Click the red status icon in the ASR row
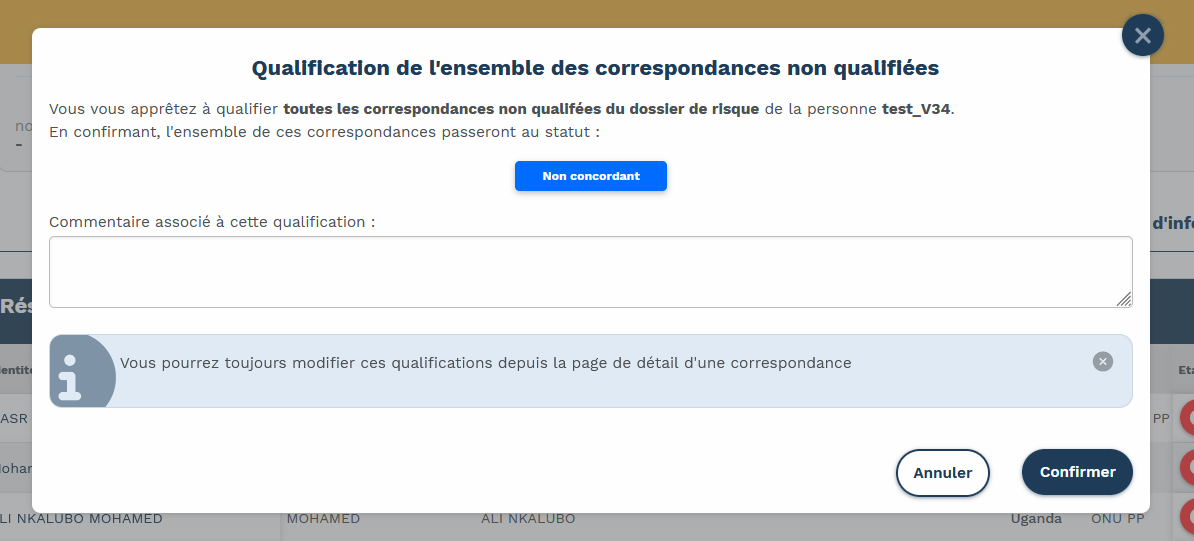Screen dimensions: 1194x541 tap(1187, 418)
